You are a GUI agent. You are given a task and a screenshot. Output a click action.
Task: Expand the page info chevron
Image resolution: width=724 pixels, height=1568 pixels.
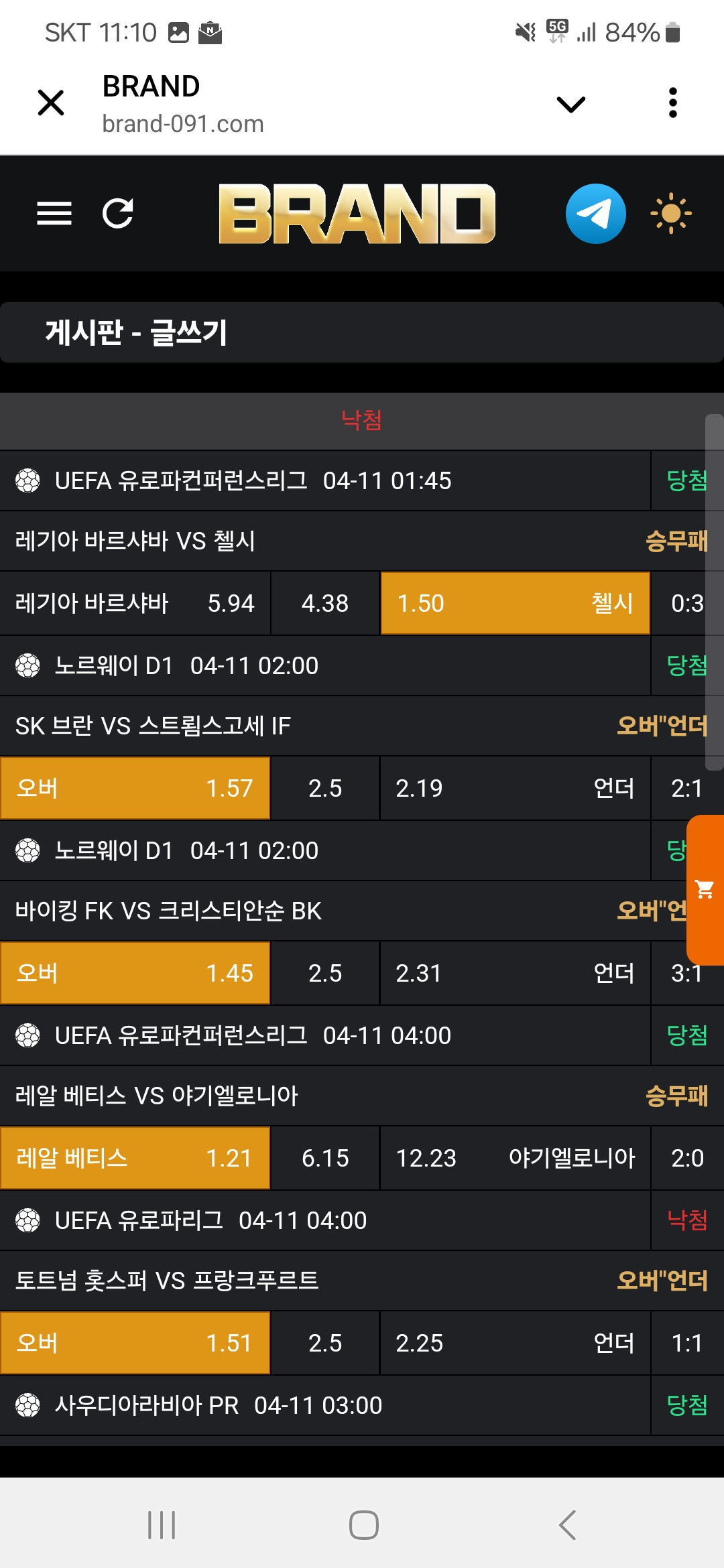pos(571,104)
